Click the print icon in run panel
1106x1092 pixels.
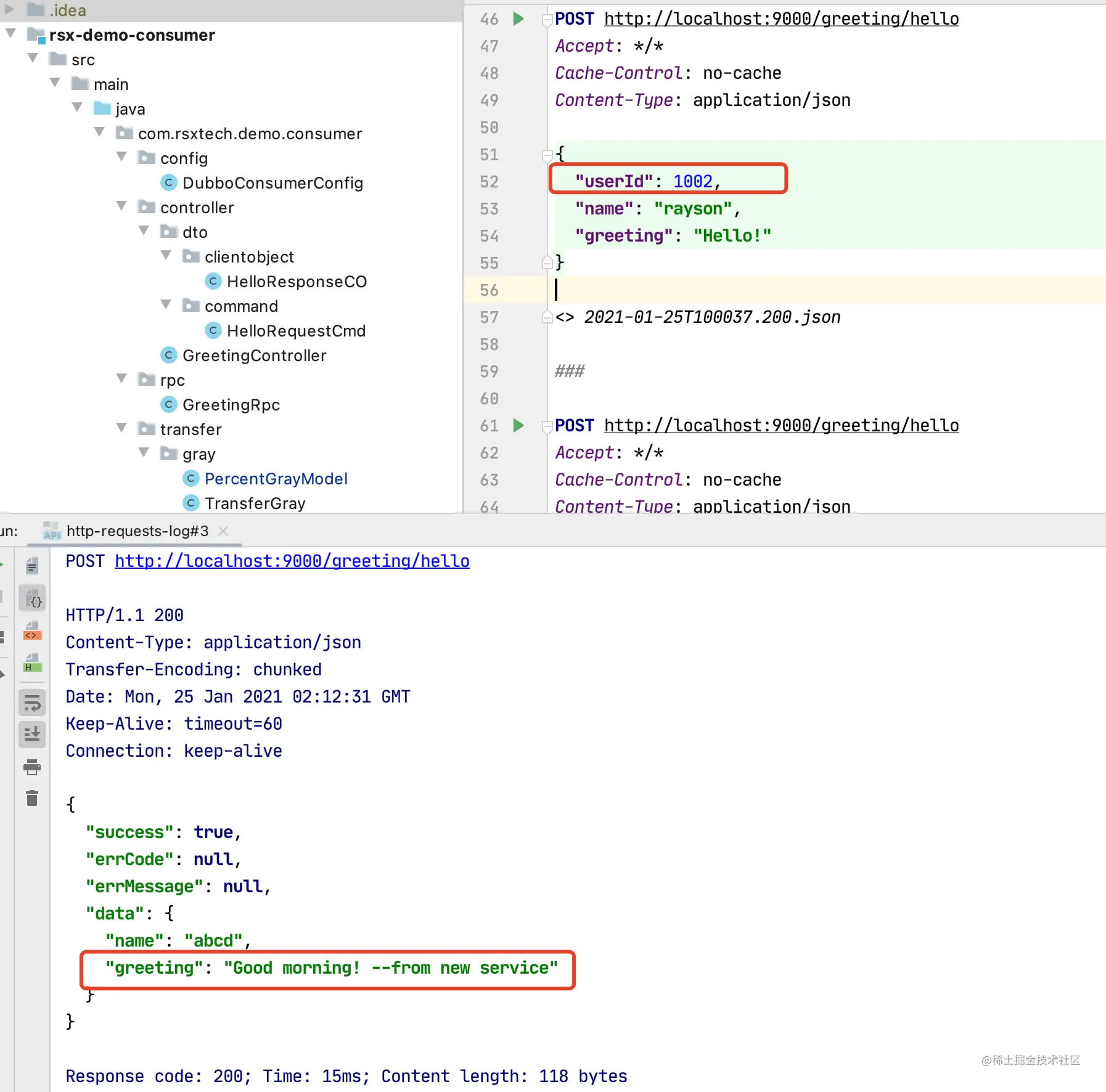[32, 767]
